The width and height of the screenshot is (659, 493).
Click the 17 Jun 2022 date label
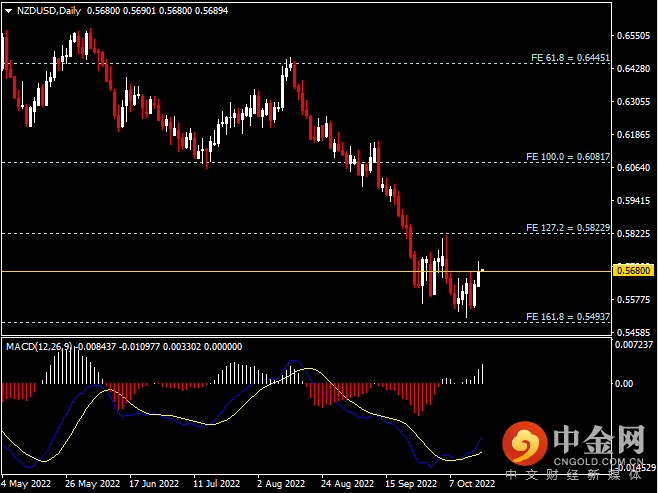[154, 484]
